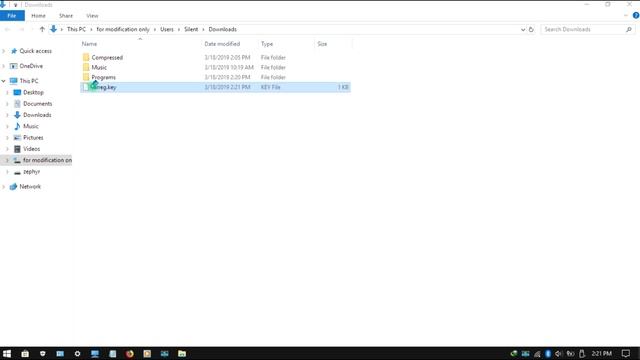Open Quick access in navigation pane

pyautogui.click(x=36, y=51)
